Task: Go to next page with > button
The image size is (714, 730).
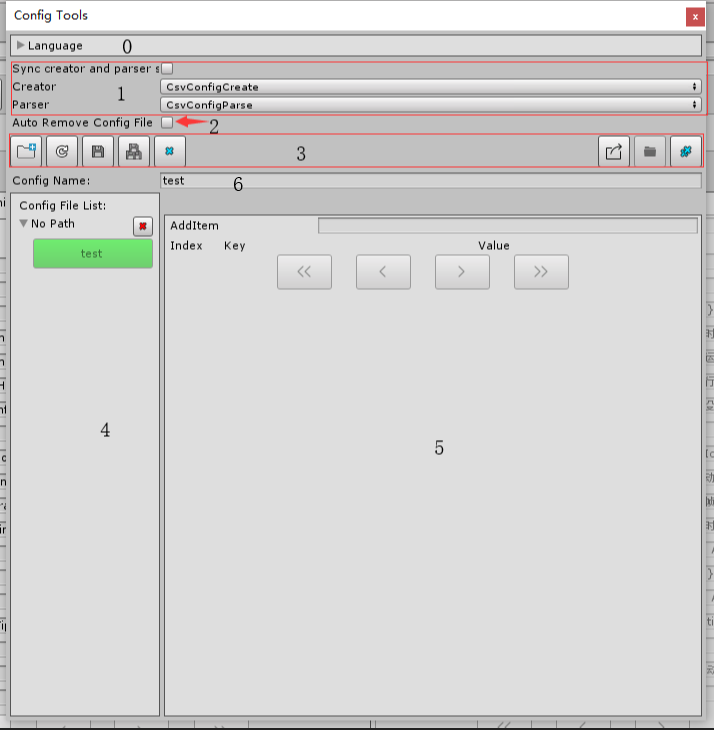Action: click(x=462, y=272)
